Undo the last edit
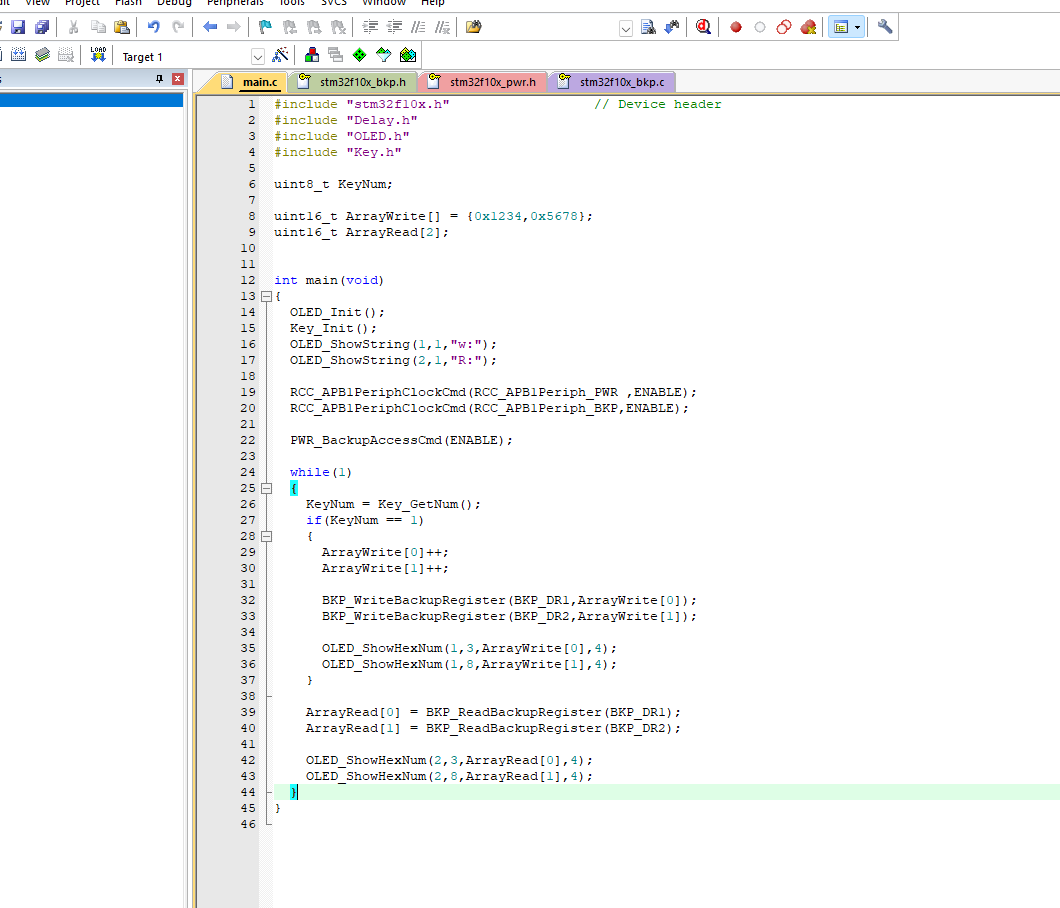Image resolution: width=1060 pixels, height=908 pixels. 153,27
